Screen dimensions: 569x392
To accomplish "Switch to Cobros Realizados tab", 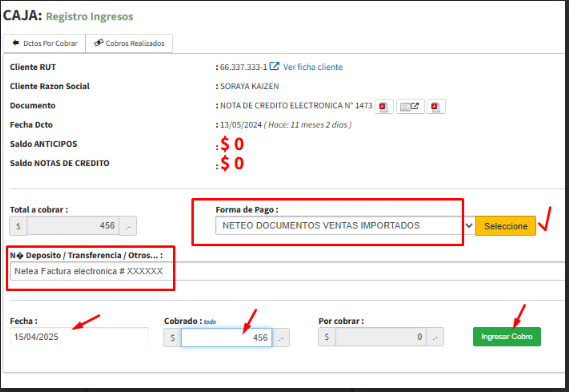I will point(129,43).
